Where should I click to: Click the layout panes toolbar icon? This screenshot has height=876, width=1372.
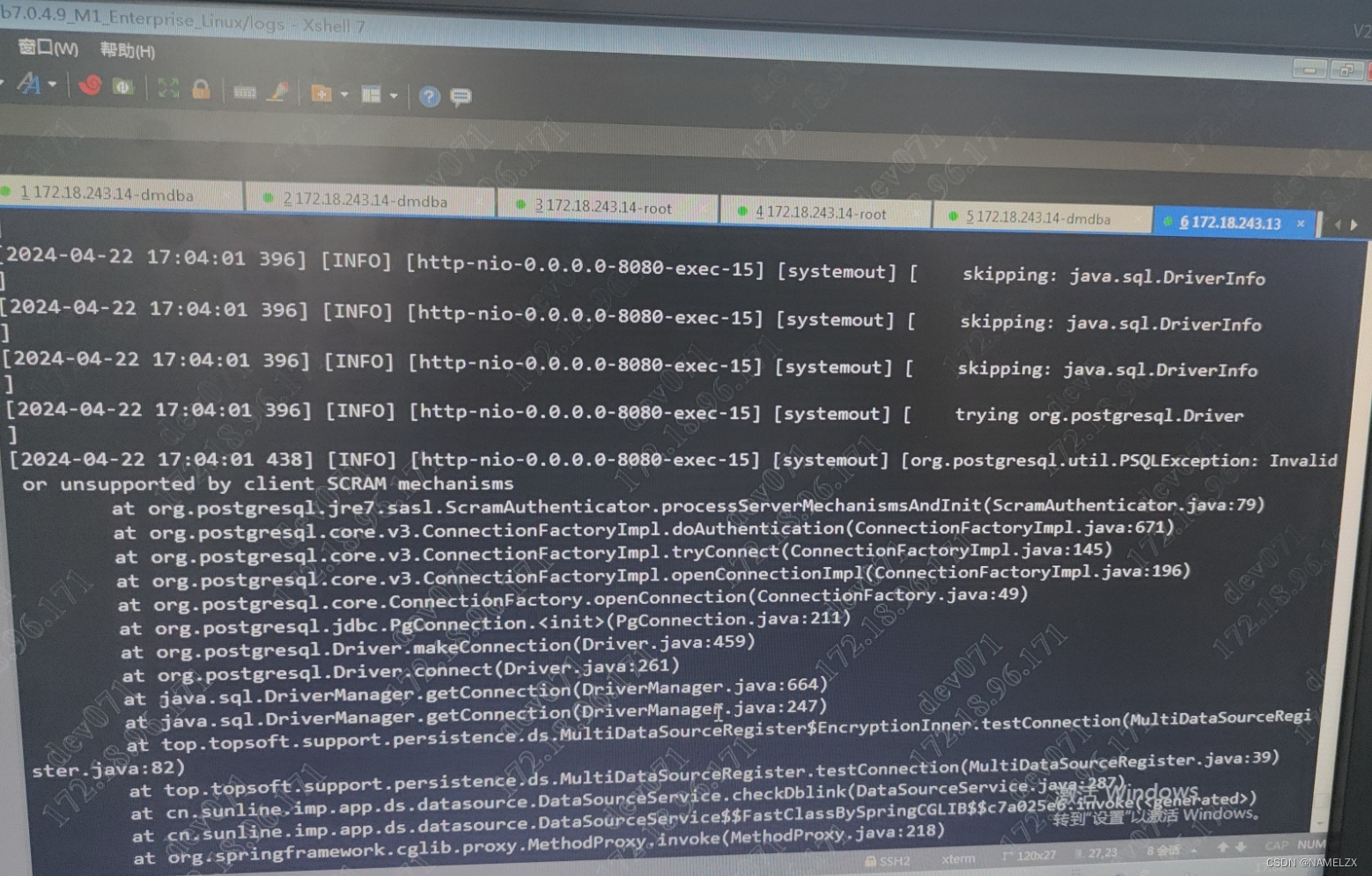(x=372, y=94)
